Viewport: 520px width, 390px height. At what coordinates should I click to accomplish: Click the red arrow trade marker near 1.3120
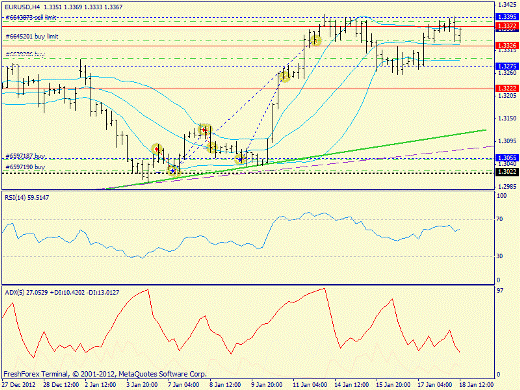tap(204, 129)
